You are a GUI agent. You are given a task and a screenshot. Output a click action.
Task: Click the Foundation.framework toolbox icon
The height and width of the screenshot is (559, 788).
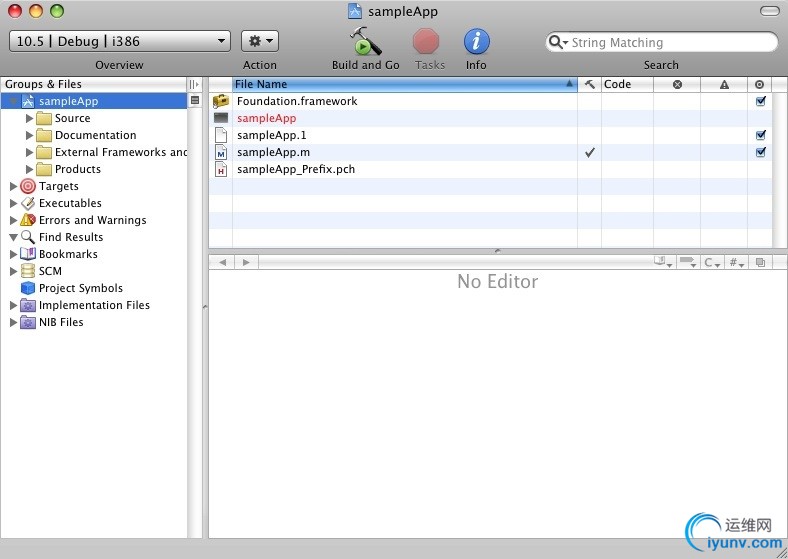point(221,101)
